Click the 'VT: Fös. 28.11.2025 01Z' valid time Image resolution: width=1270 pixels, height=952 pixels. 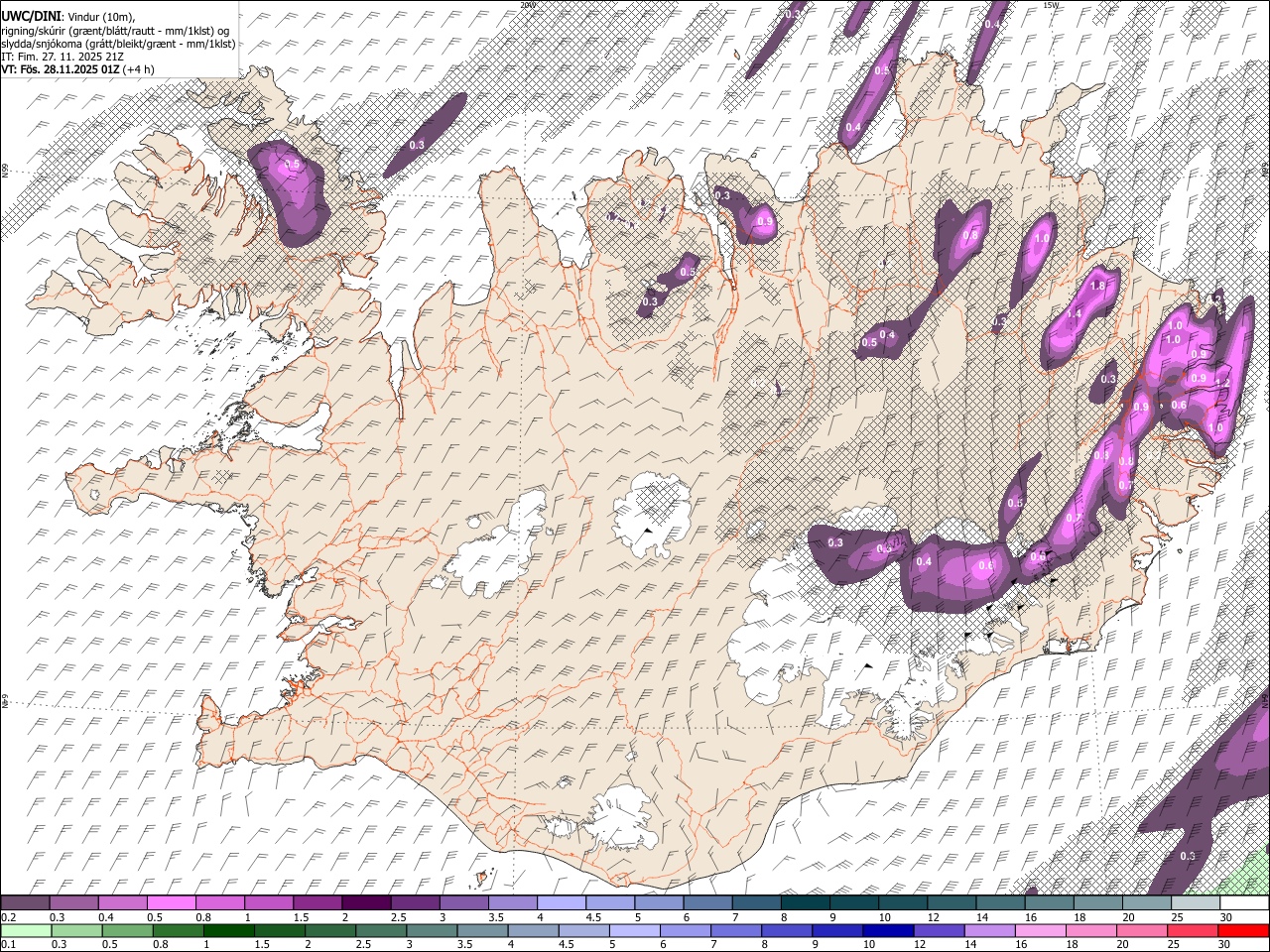click(x=61, y=69)
